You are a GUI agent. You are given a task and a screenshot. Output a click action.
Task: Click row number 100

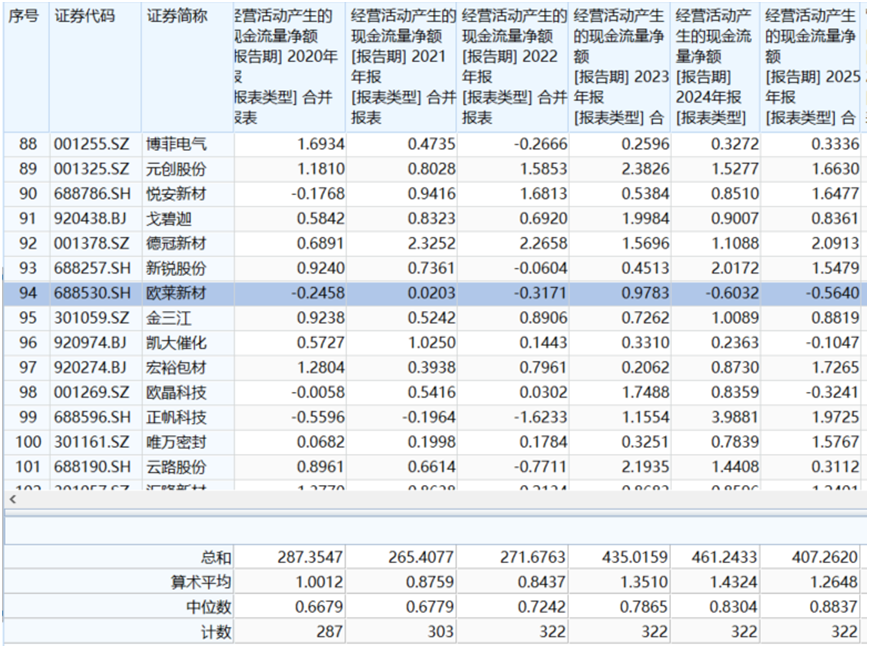click(28, 442)
